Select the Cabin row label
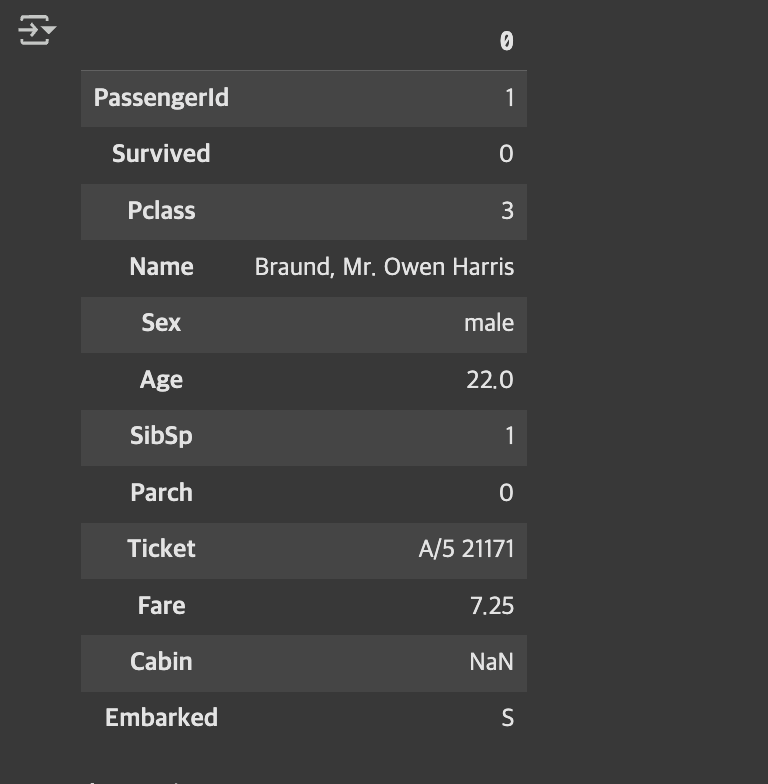 pos(161,662)
